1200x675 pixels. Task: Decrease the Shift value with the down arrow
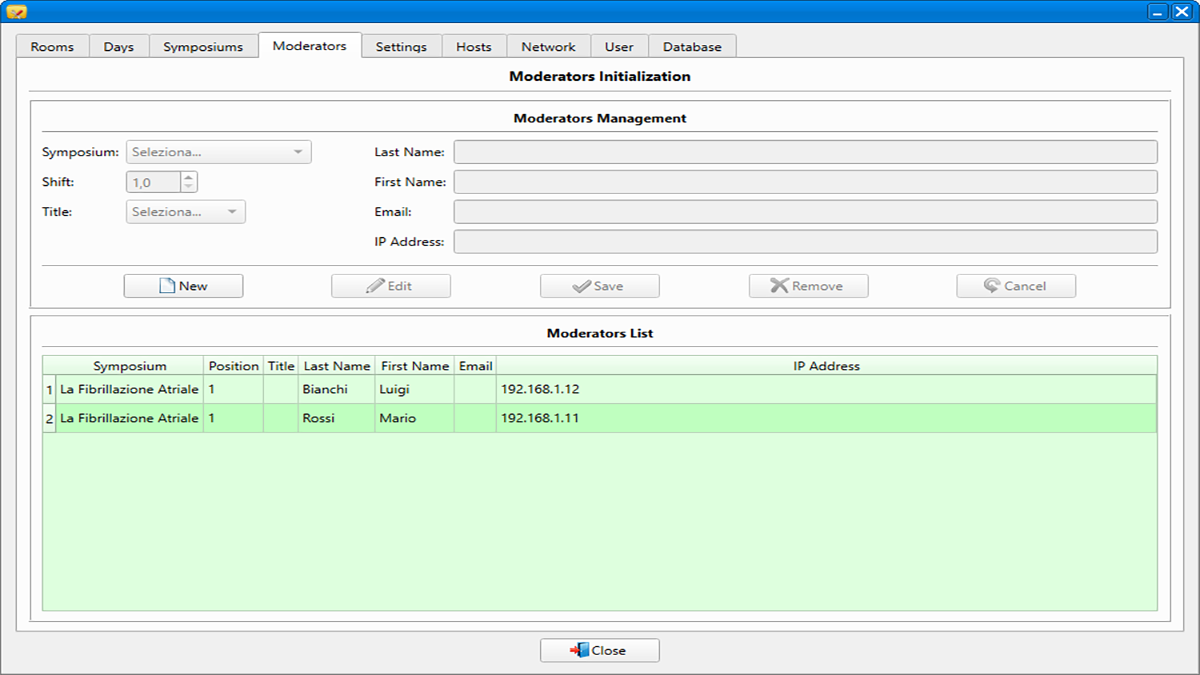tap(189, 187)
